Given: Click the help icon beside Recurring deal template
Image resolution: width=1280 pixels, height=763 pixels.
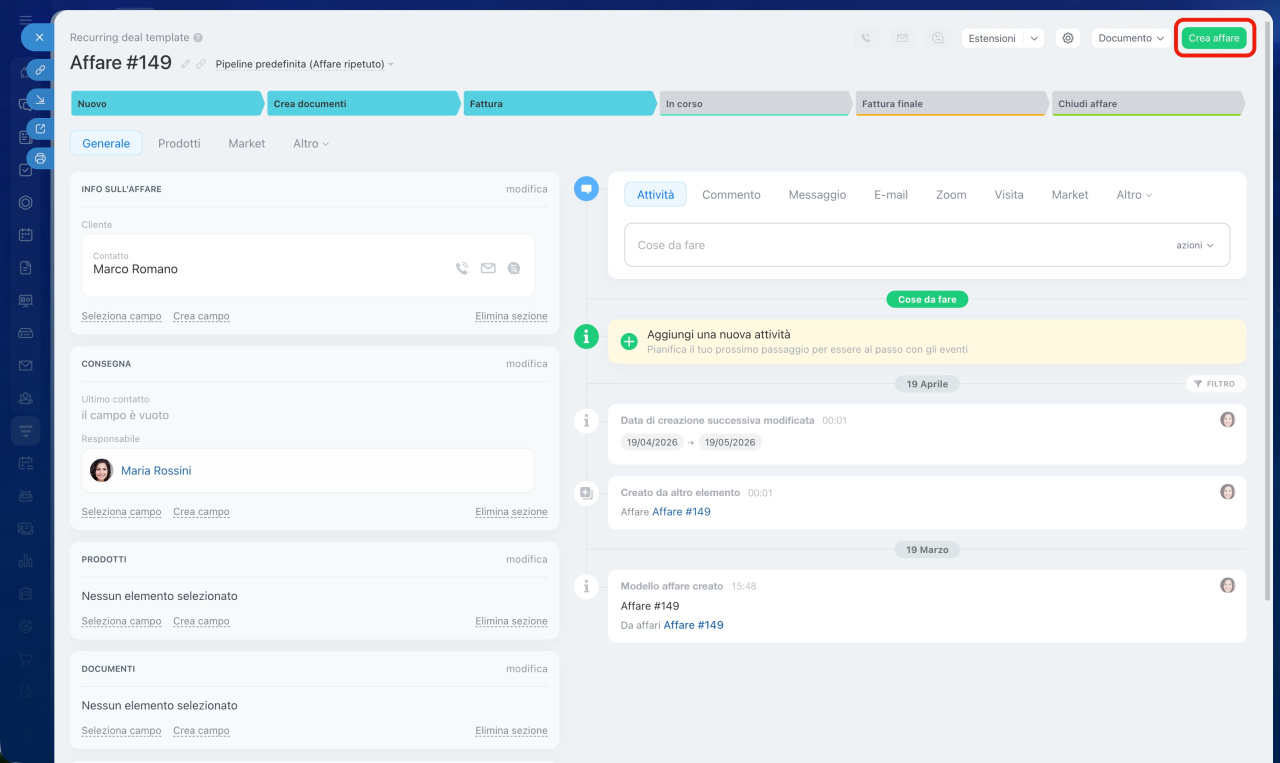Looking at the screenshot, I should [198, 38].
